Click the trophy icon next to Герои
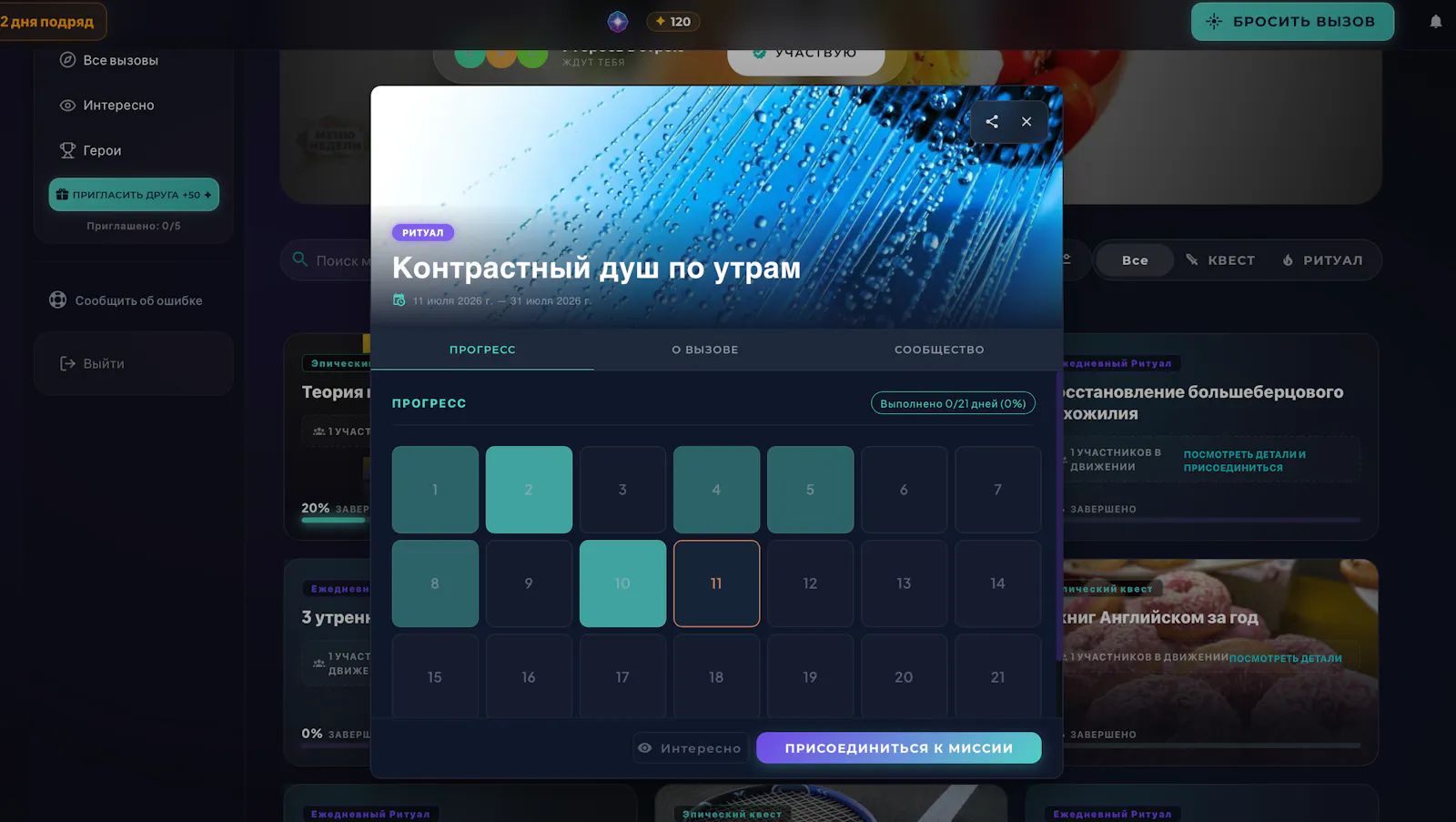1456x822 pixels. point(67,150)
